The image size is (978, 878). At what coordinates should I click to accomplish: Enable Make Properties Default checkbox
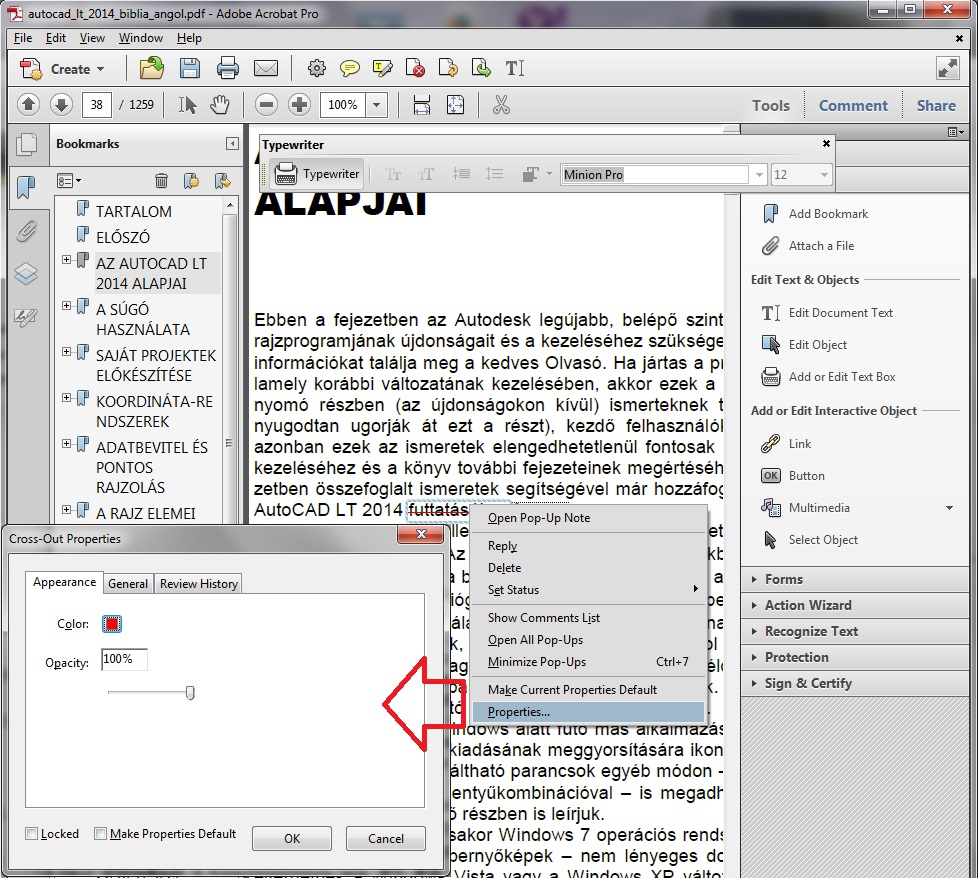[x=100, y=834]
